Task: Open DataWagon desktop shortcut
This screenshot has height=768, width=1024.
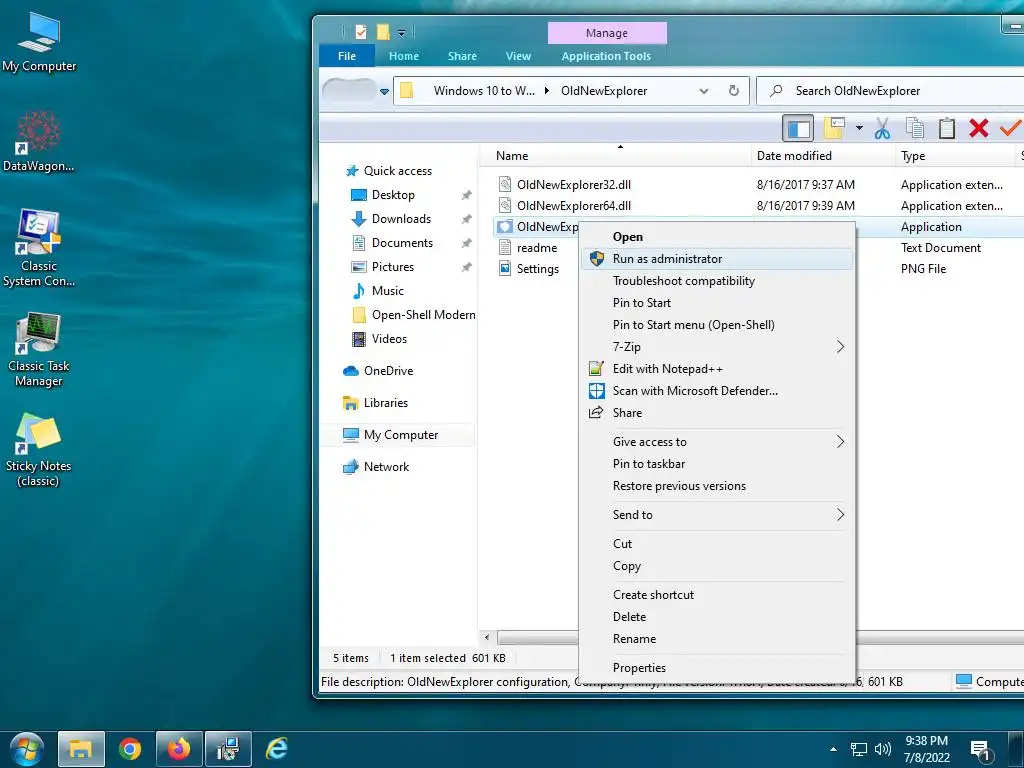Action: pos(39,141)
